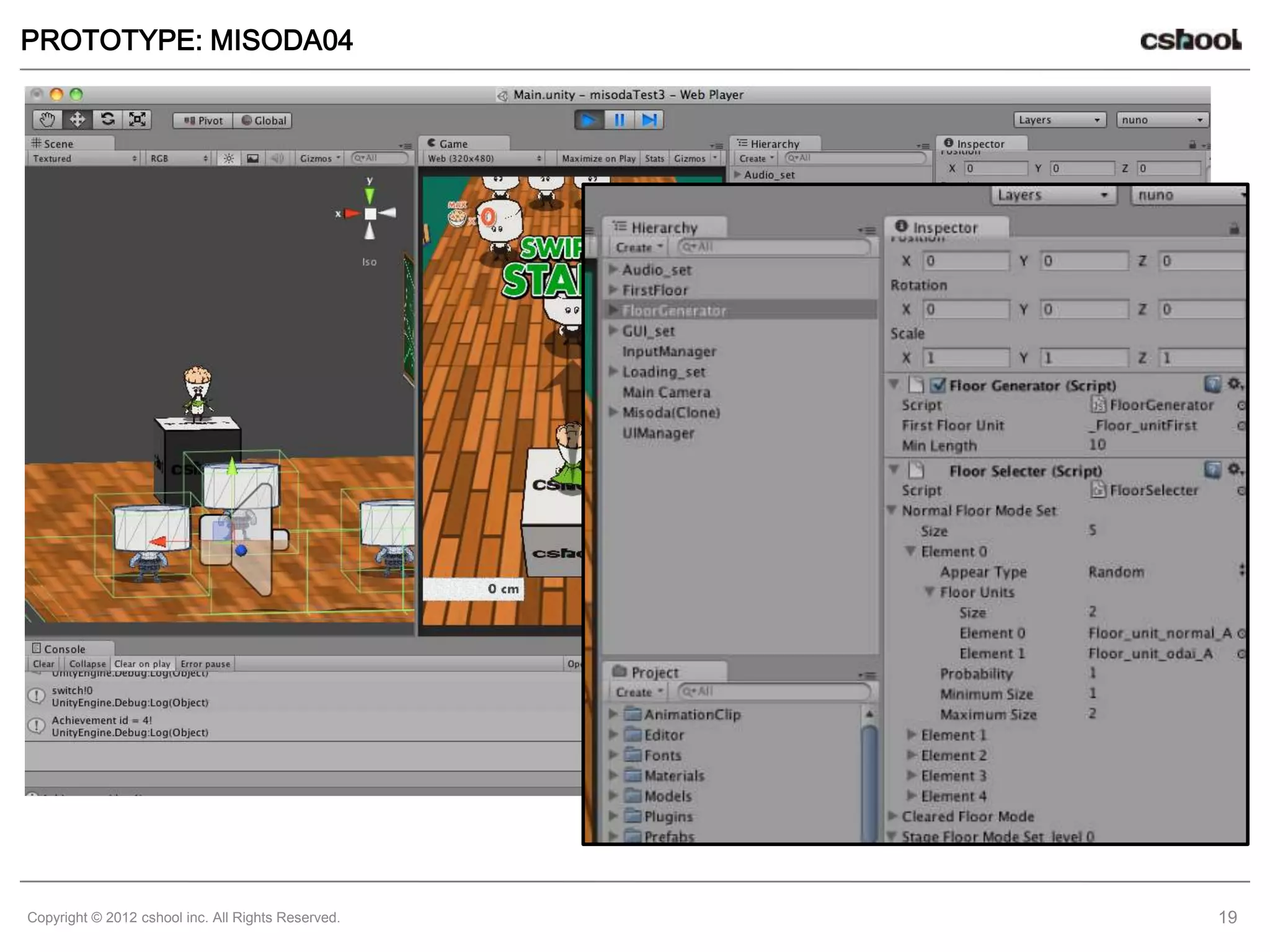Screen dimensions: 1270x952
Task: Toggle Error pause in Console
Action: click(205, 664)
